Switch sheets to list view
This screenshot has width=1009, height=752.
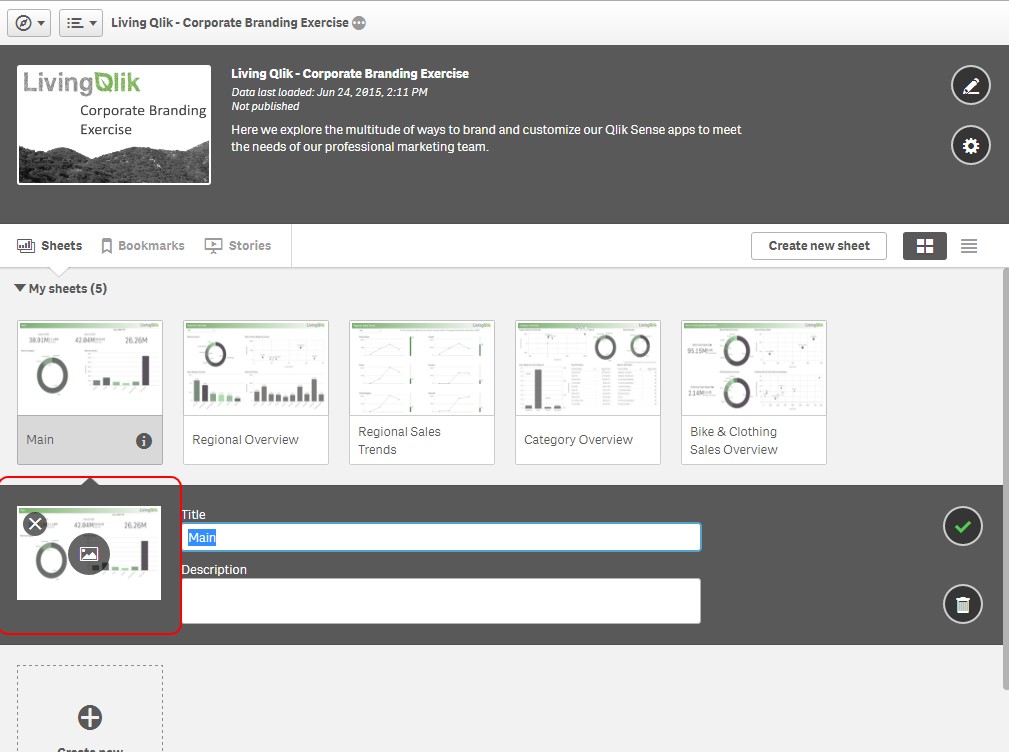coord(968,245)
